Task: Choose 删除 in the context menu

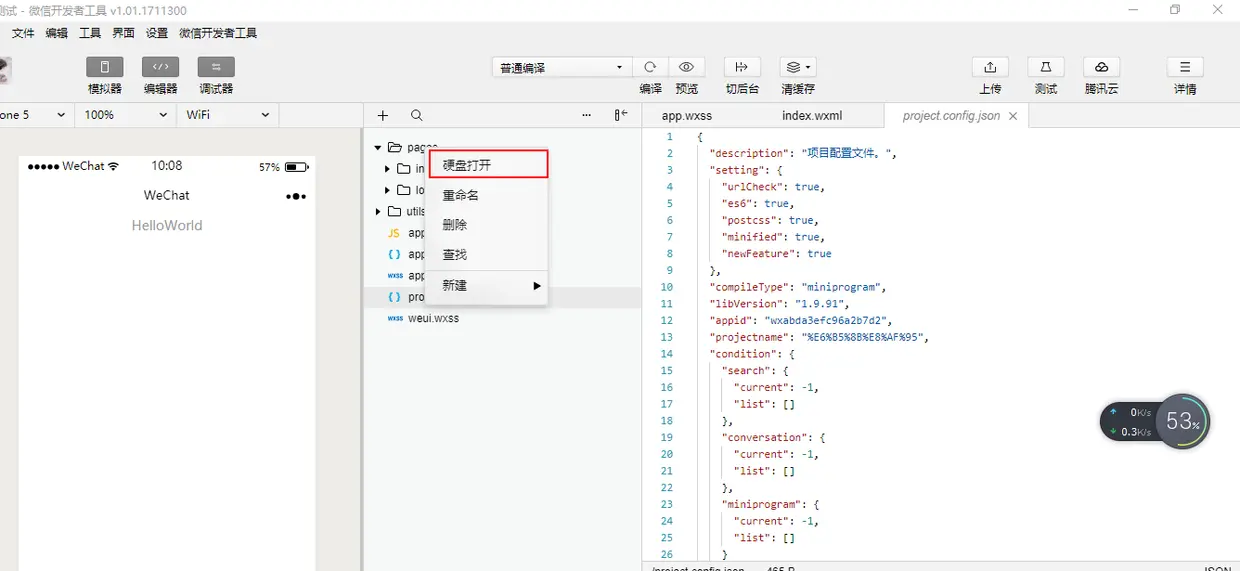Action: point(486,225)
